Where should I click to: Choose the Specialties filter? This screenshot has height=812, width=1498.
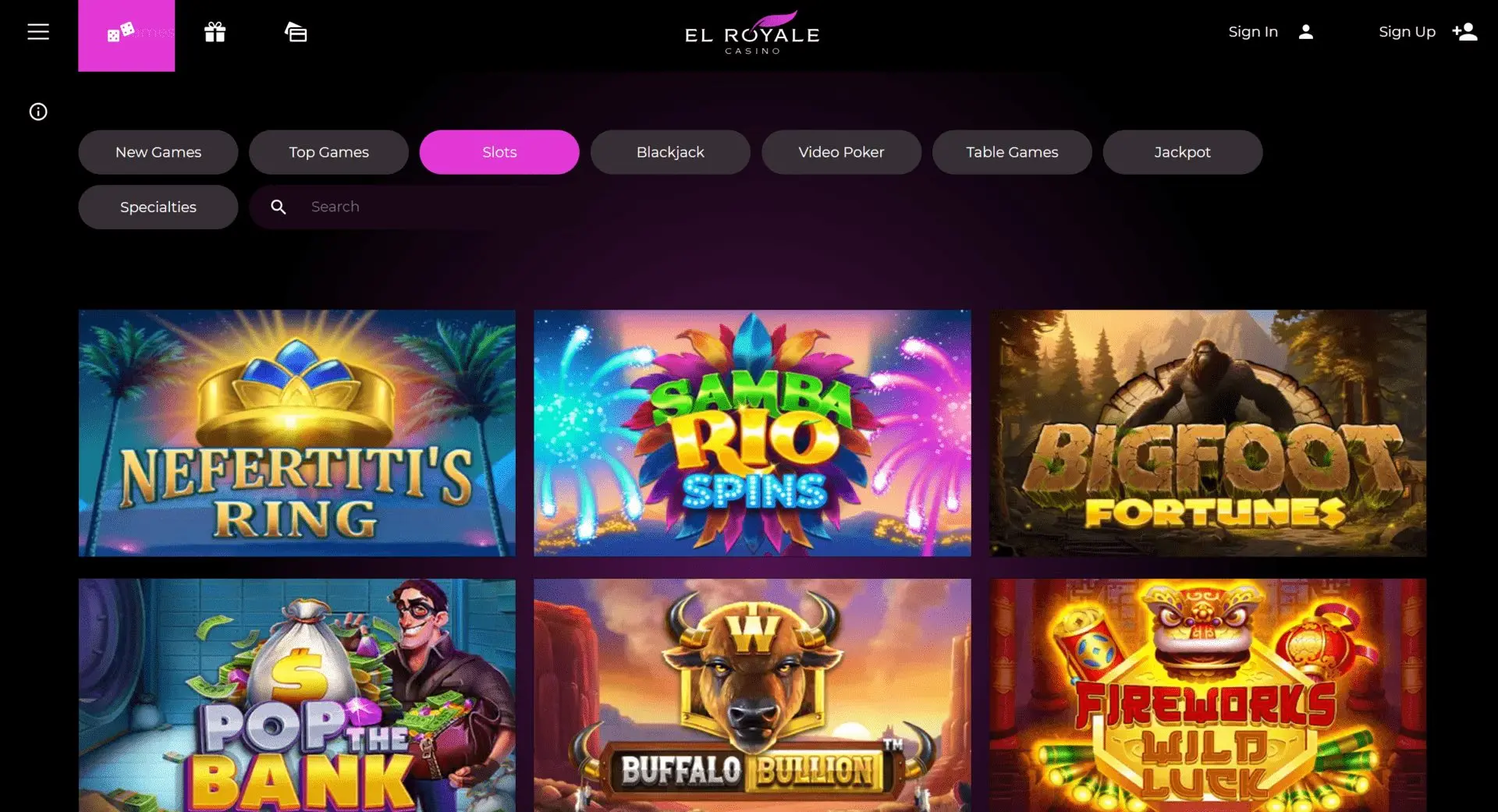point(158,207)
